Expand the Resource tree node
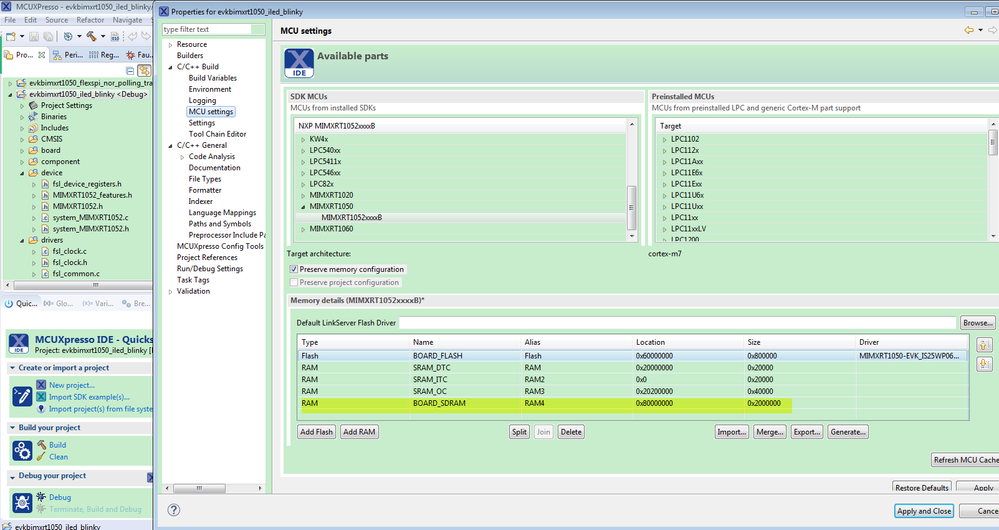The image size is (999, 530). point(170,45)
